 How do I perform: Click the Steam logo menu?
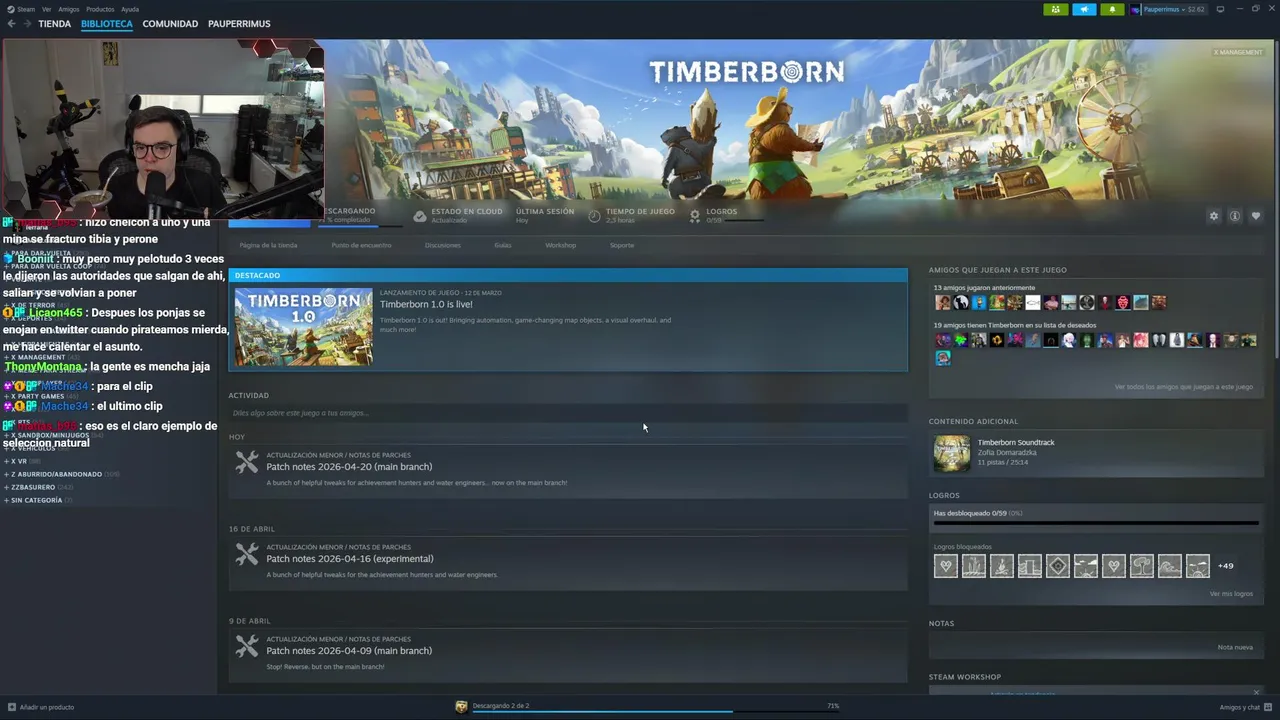[x=21, y=9]
